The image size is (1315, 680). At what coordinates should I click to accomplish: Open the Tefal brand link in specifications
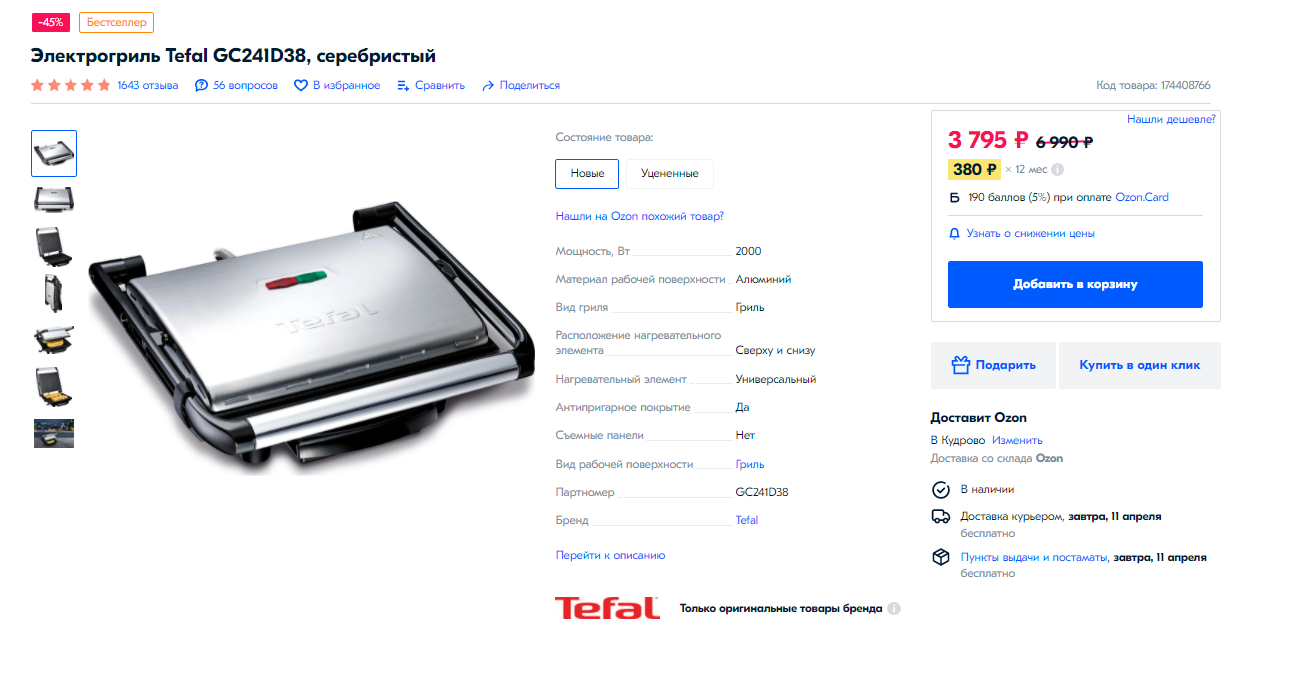click(747, 520)
